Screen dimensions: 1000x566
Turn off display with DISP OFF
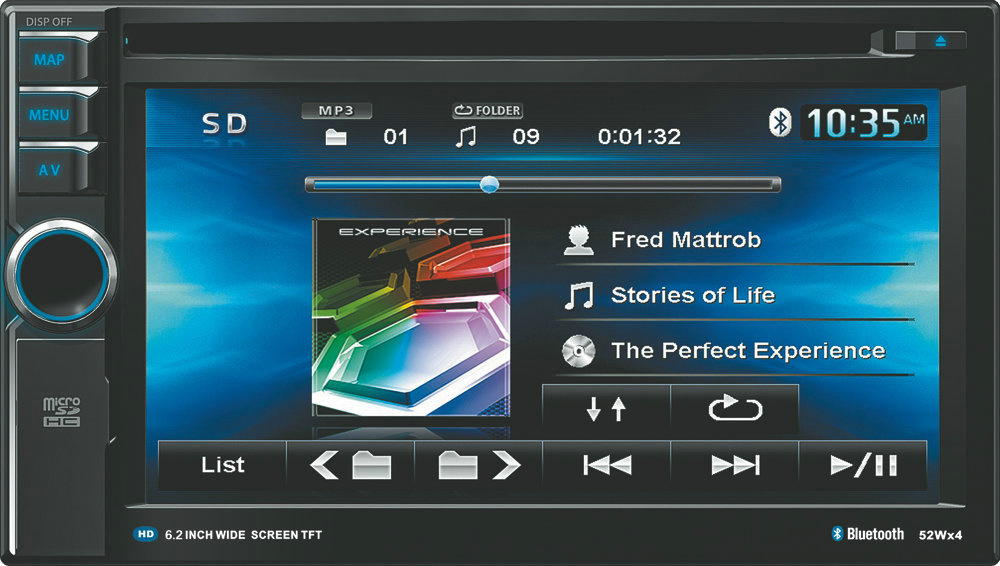point(49,21)
